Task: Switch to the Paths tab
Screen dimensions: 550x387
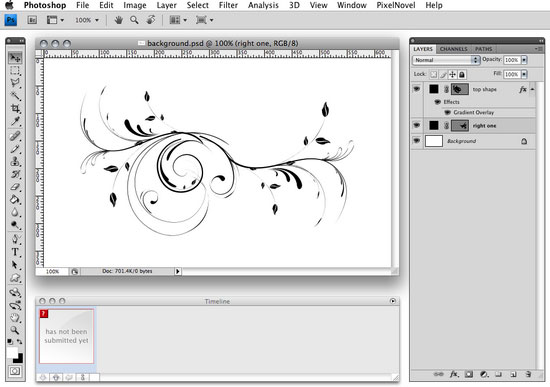Action: pyautogui.click(x=484, y=49)
